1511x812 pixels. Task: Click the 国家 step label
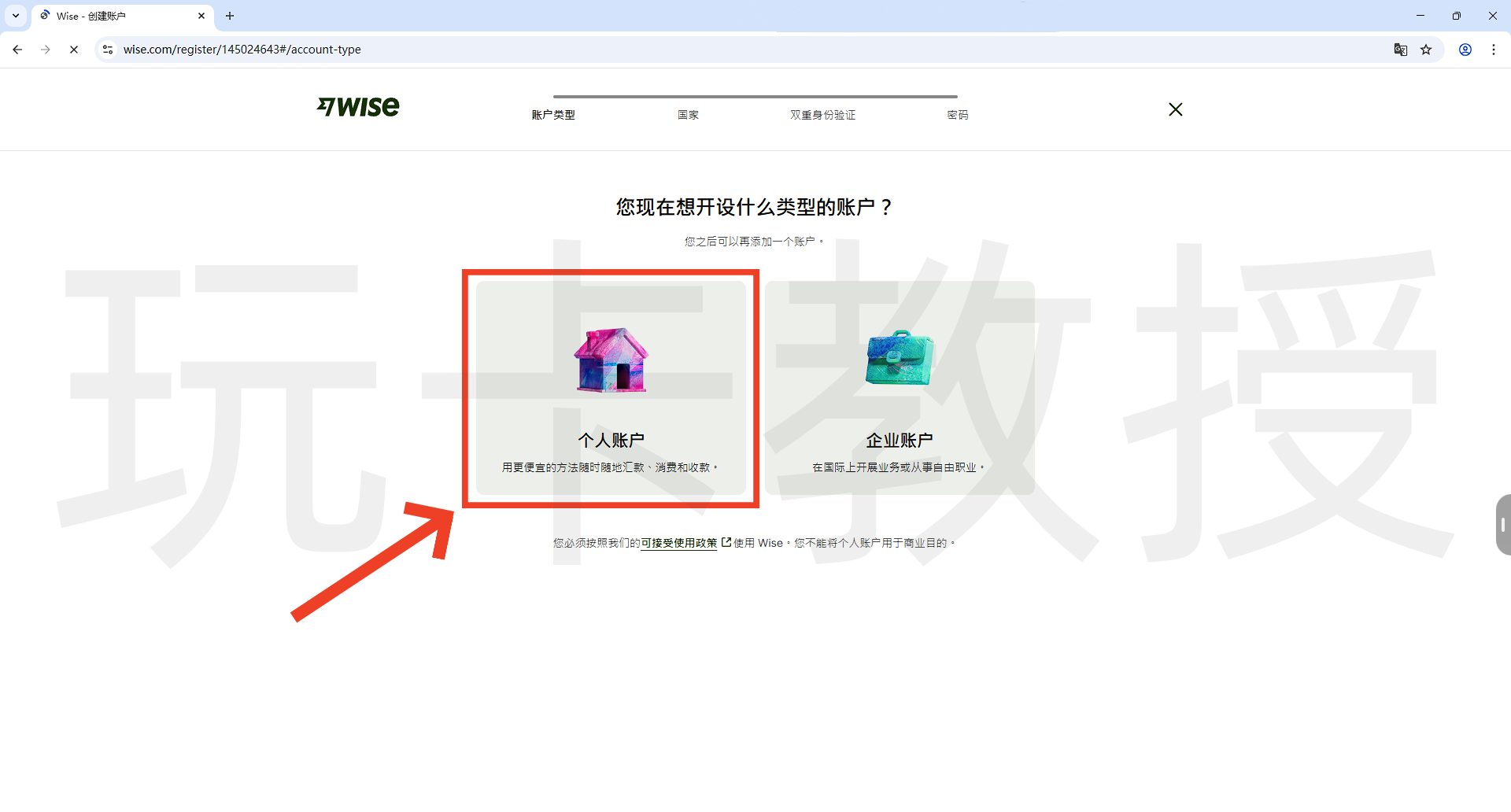(x=688, y=115)
